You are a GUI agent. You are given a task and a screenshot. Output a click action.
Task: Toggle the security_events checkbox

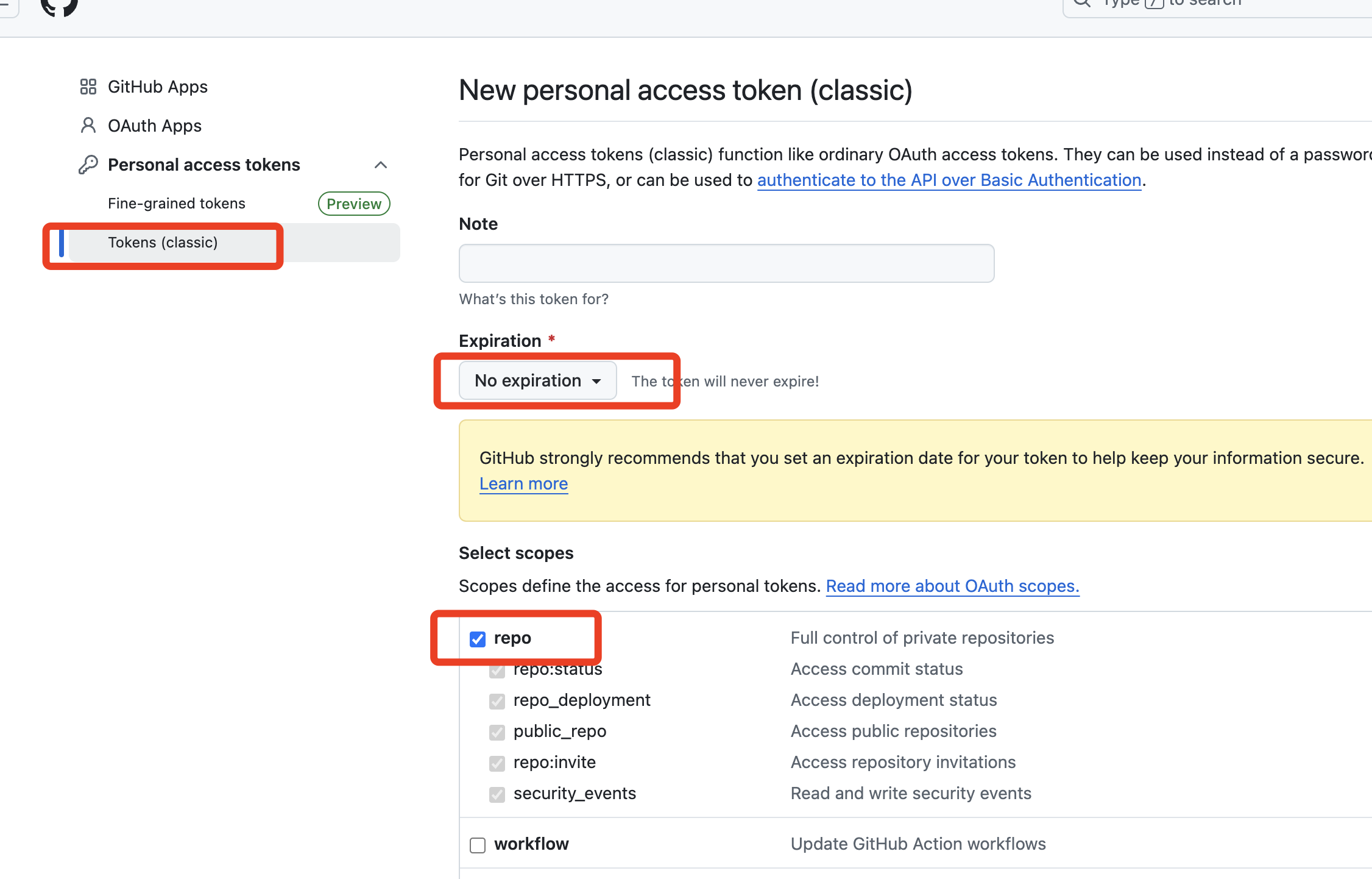[497, 794]
